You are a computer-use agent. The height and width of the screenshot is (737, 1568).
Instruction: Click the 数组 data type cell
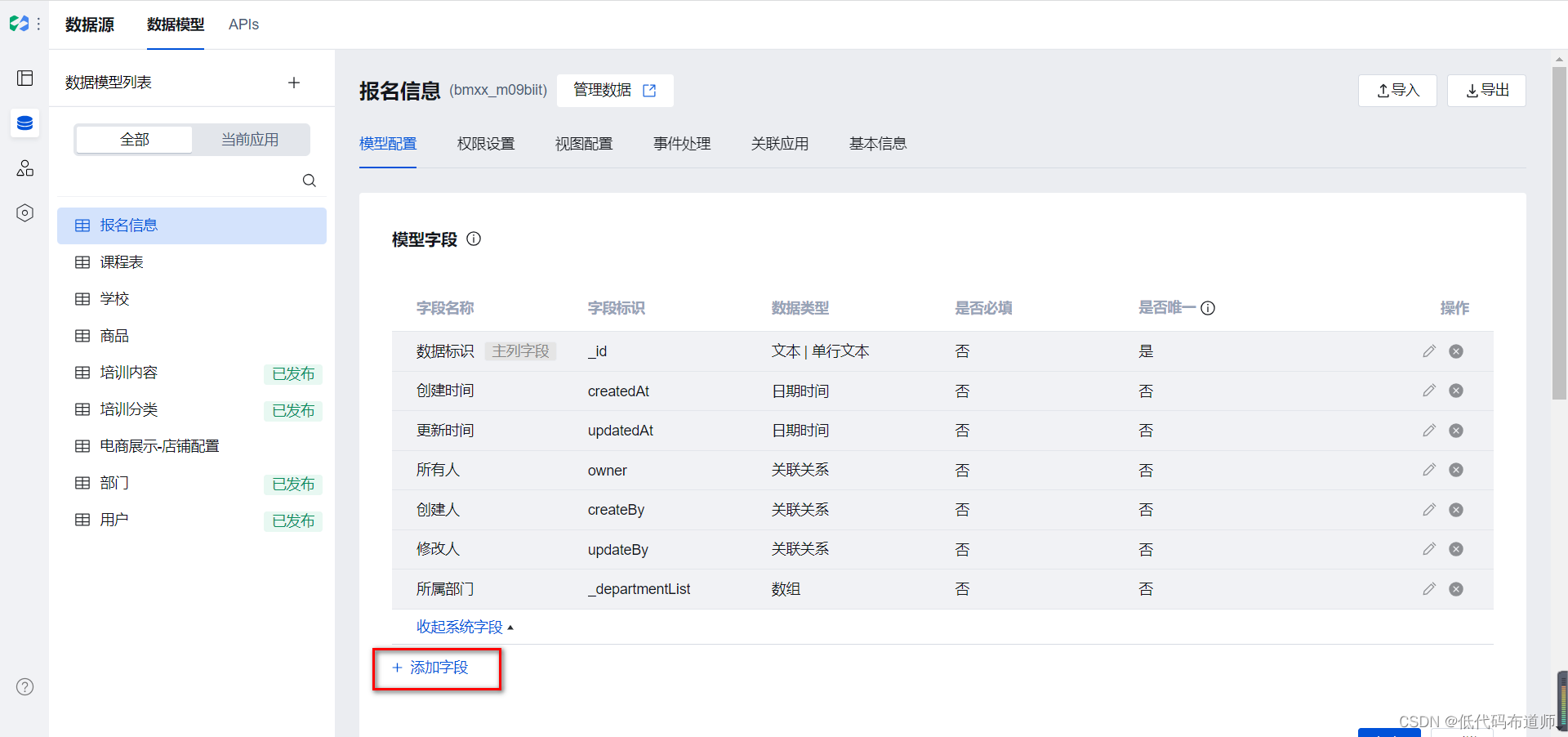(x=786, y=589)
